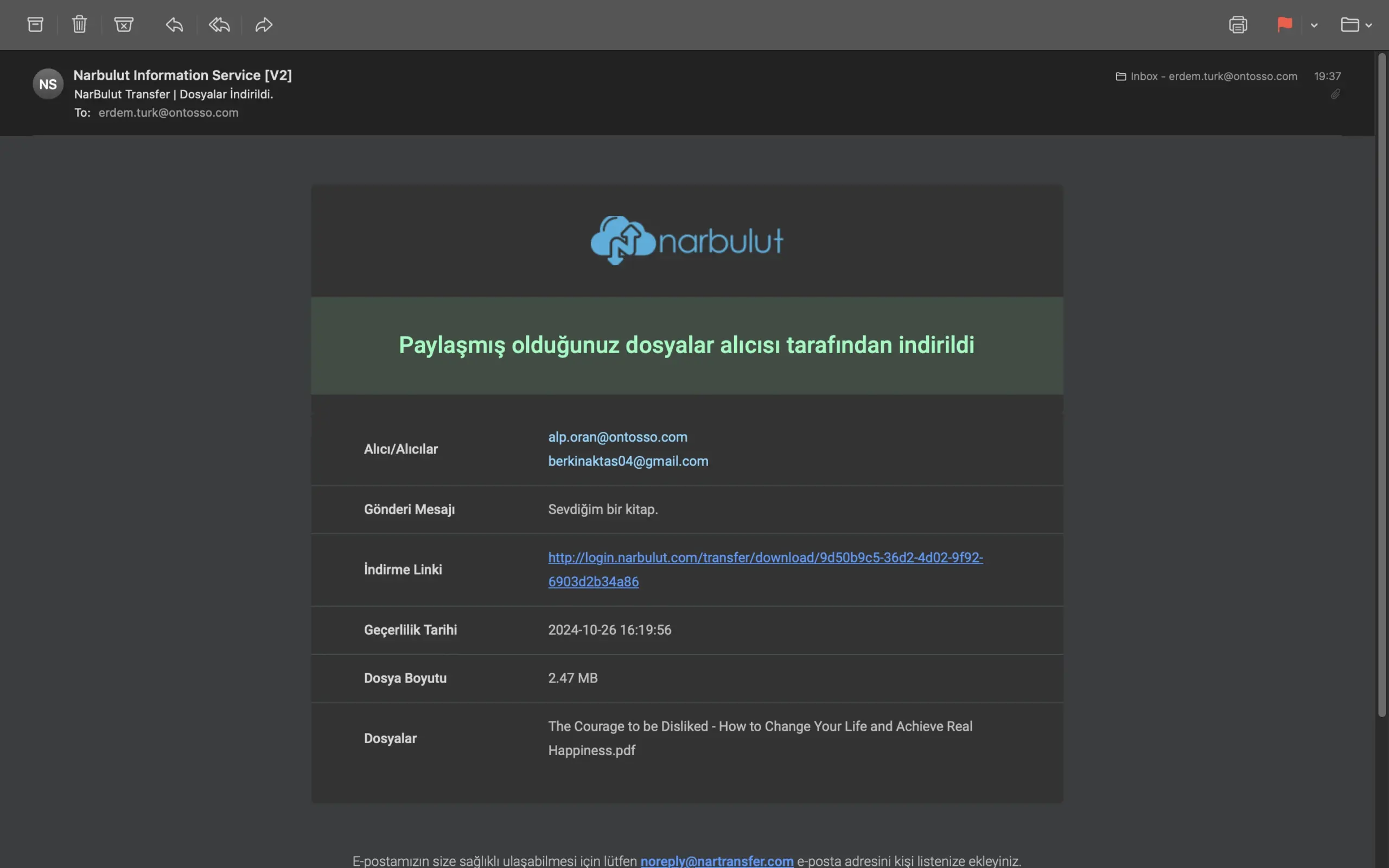Screen dimensions: 1389x868
Task: Delete this email with trash icon
Action: click(x=79, y=25)
